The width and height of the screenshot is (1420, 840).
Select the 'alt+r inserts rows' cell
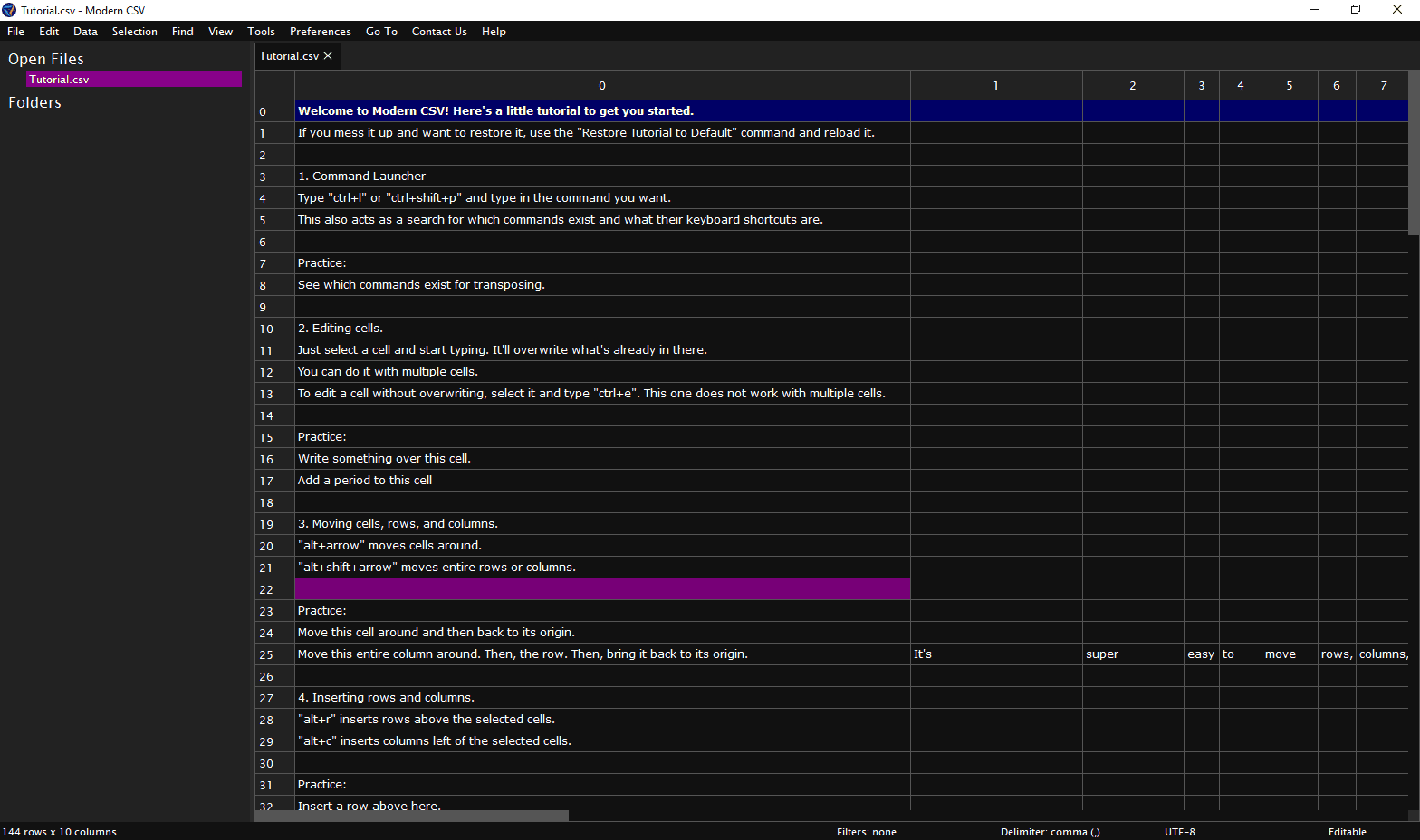pos(602,720)
